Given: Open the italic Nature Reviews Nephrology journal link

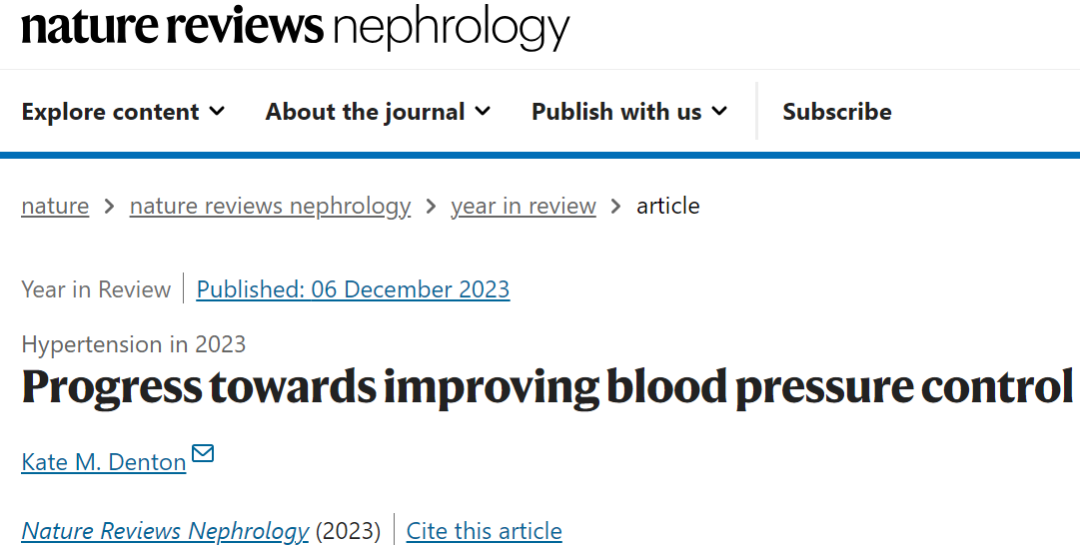Looking at the screenshot, I should pyautogui.click(x=165, y=531).
